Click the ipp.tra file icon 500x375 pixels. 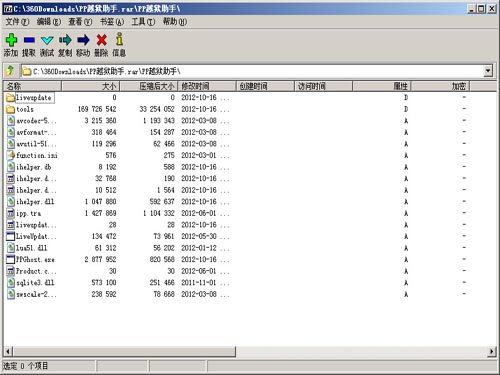click(11, 213)
